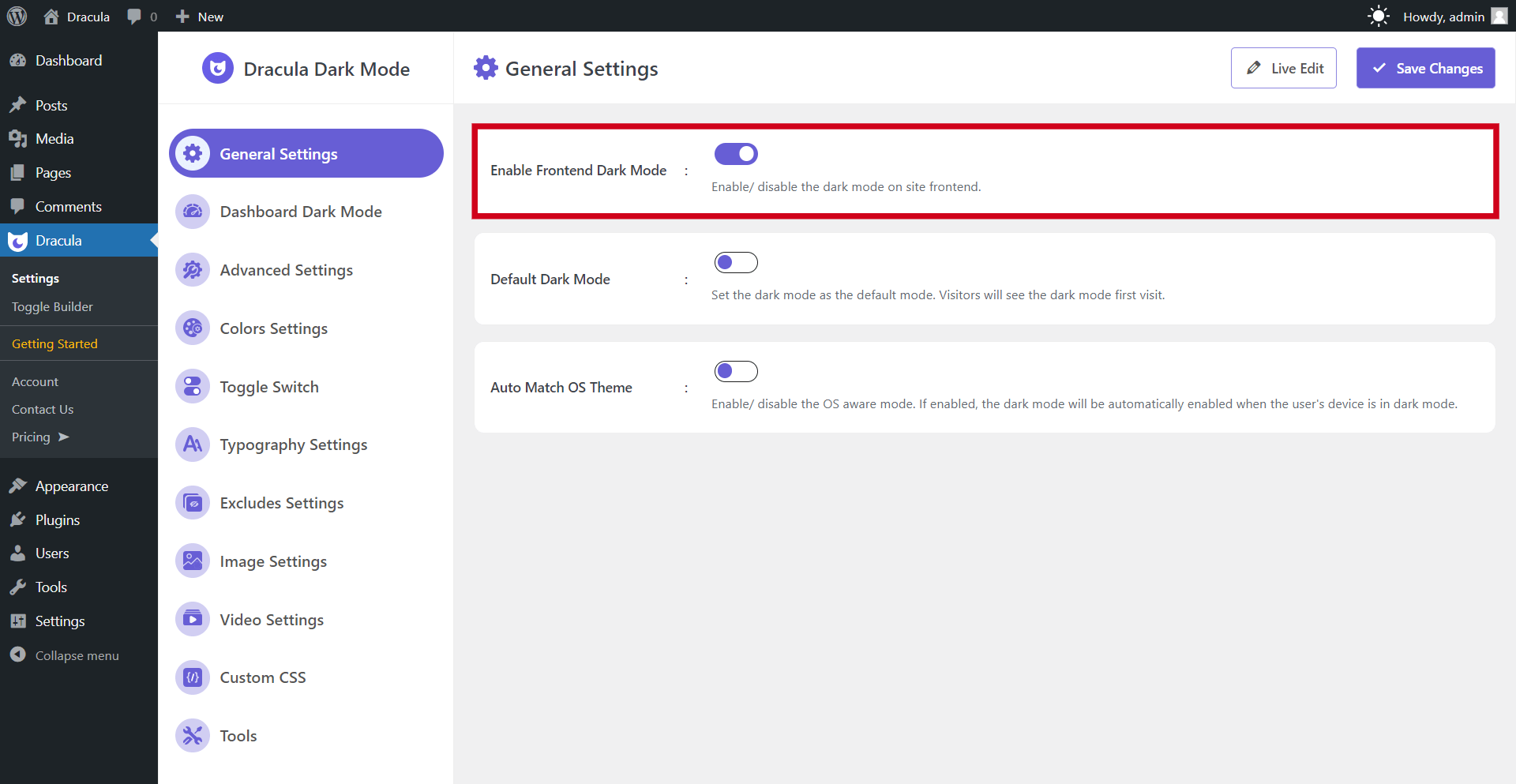Click the WordPress logo icon

coord(17,17)
